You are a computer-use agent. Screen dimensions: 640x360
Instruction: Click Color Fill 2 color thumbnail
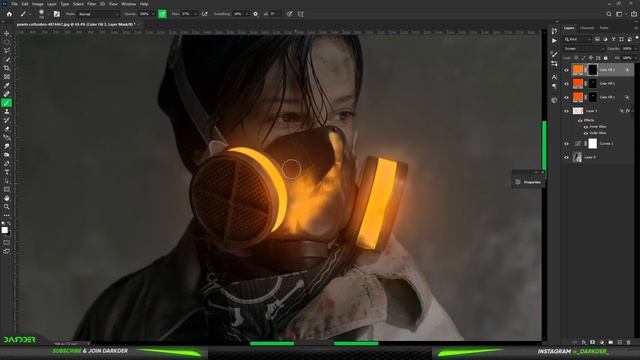pyautogui.click(x=578, y=84)
